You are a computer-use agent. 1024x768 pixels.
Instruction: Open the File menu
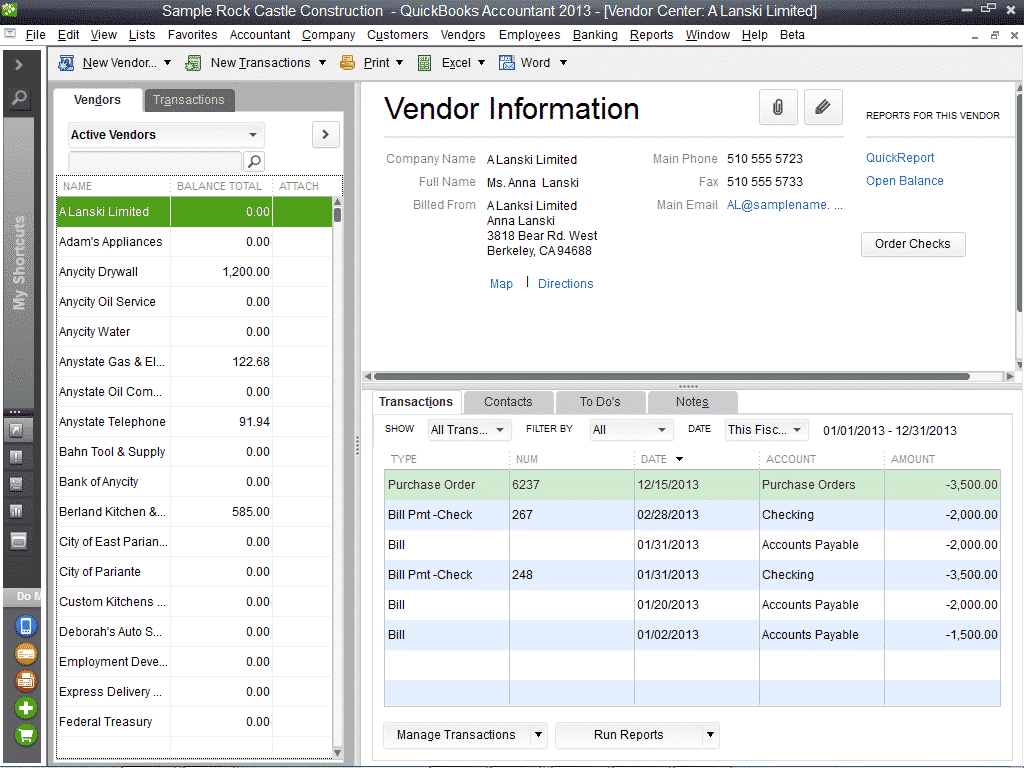(x=35, y=35)
